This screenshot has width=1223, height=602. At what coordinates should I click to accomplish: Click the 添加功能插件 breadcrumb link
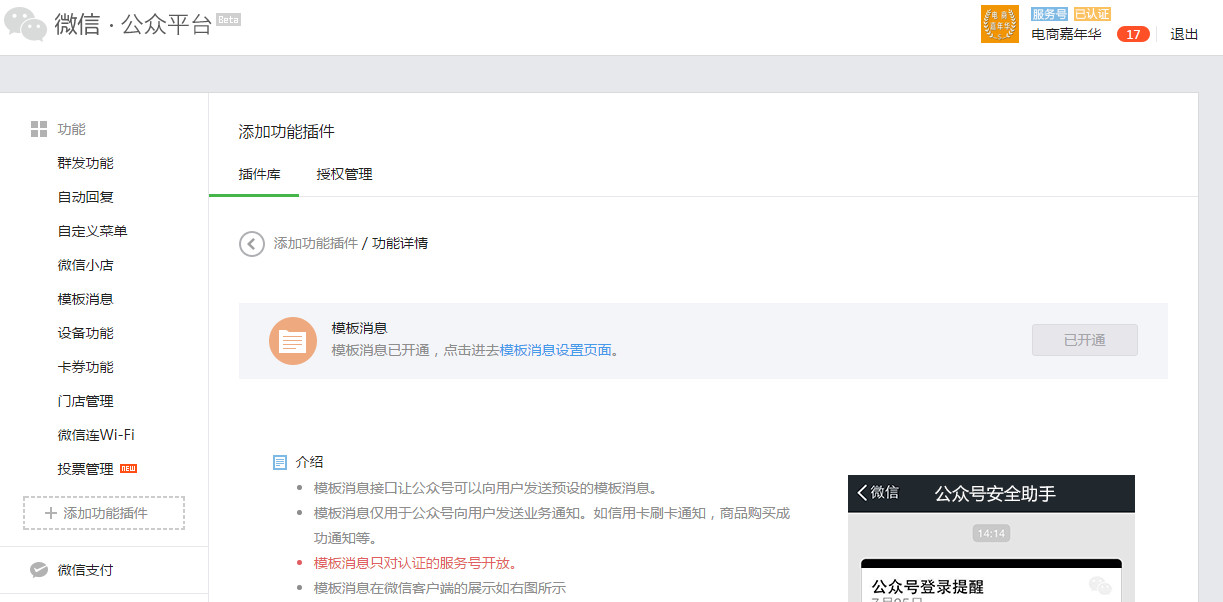316,243
